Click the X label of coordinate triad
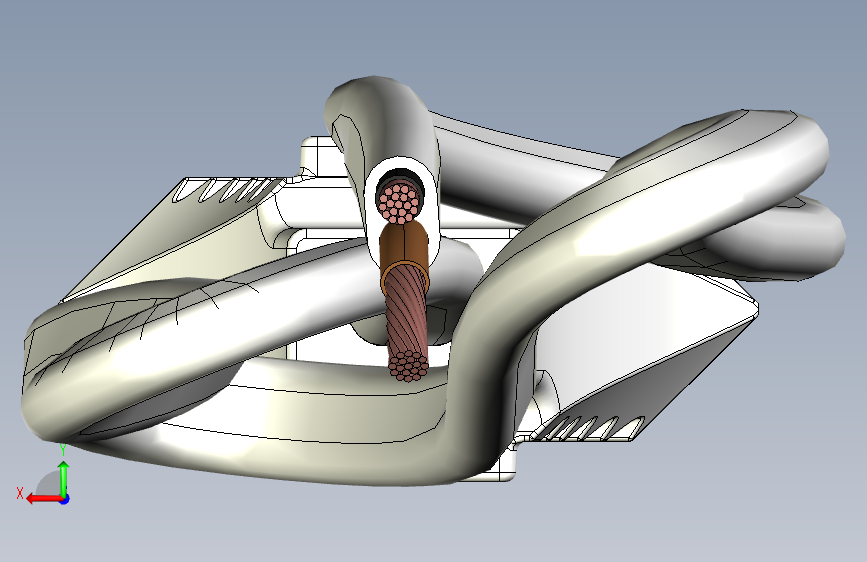The image size is (867, 562). [20, 493]
